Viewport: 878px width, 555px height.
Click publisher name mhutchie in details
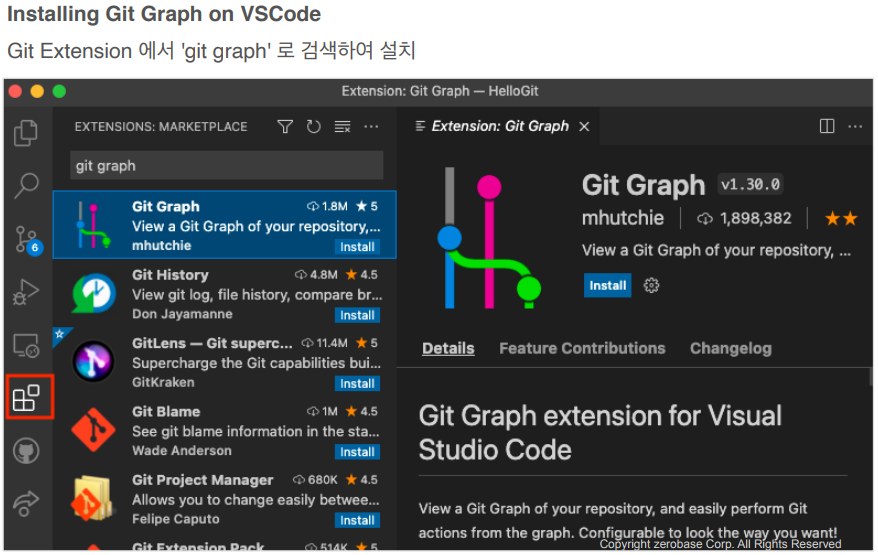coord(623,218)
